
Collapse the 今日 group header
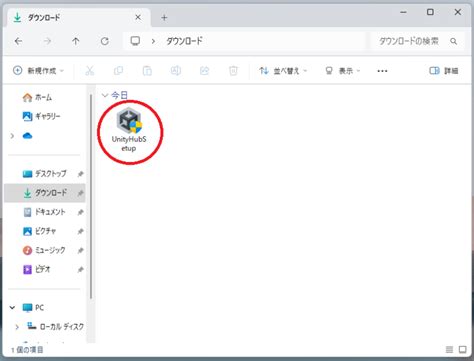point(105,95)
